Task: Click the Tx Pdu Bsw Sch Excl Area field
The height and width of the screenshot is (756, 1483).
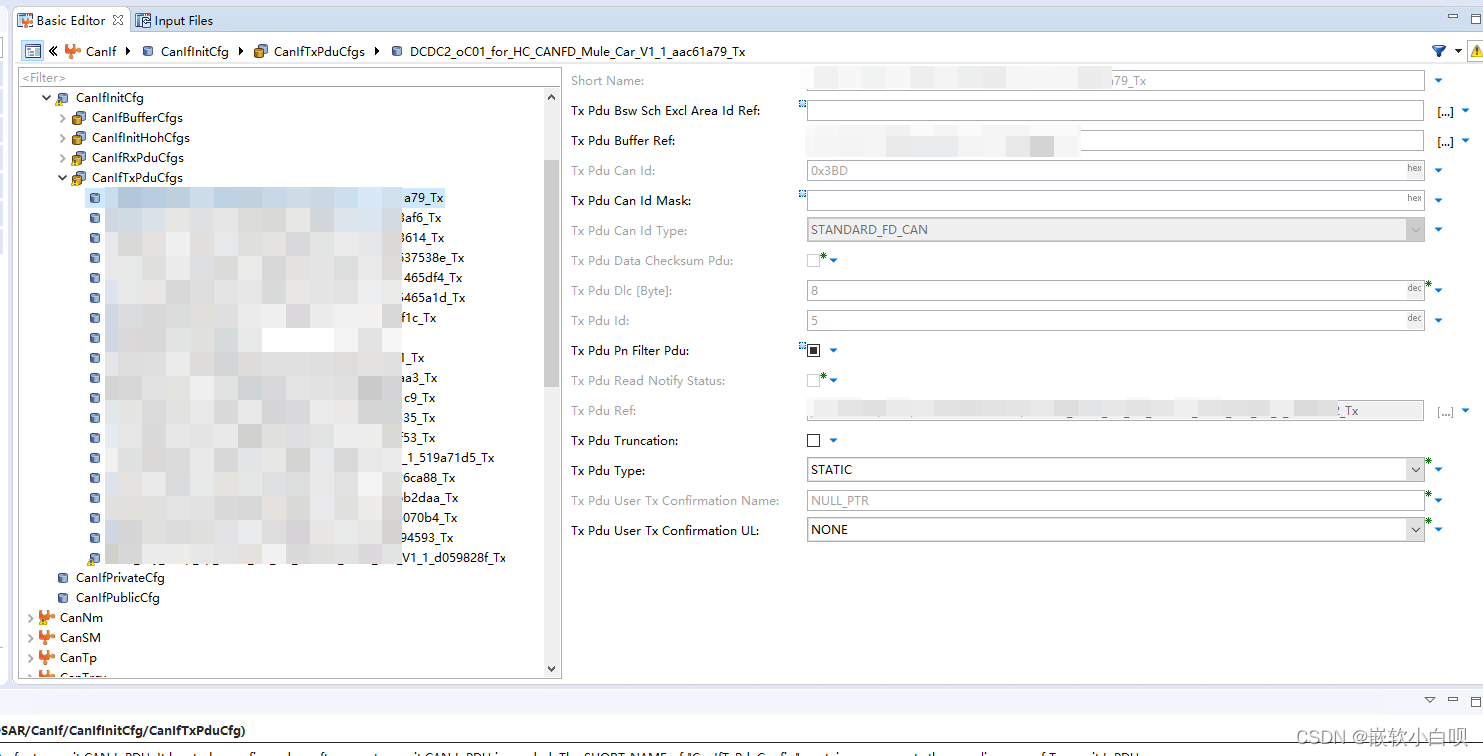Action: [x=1115, y=111]
